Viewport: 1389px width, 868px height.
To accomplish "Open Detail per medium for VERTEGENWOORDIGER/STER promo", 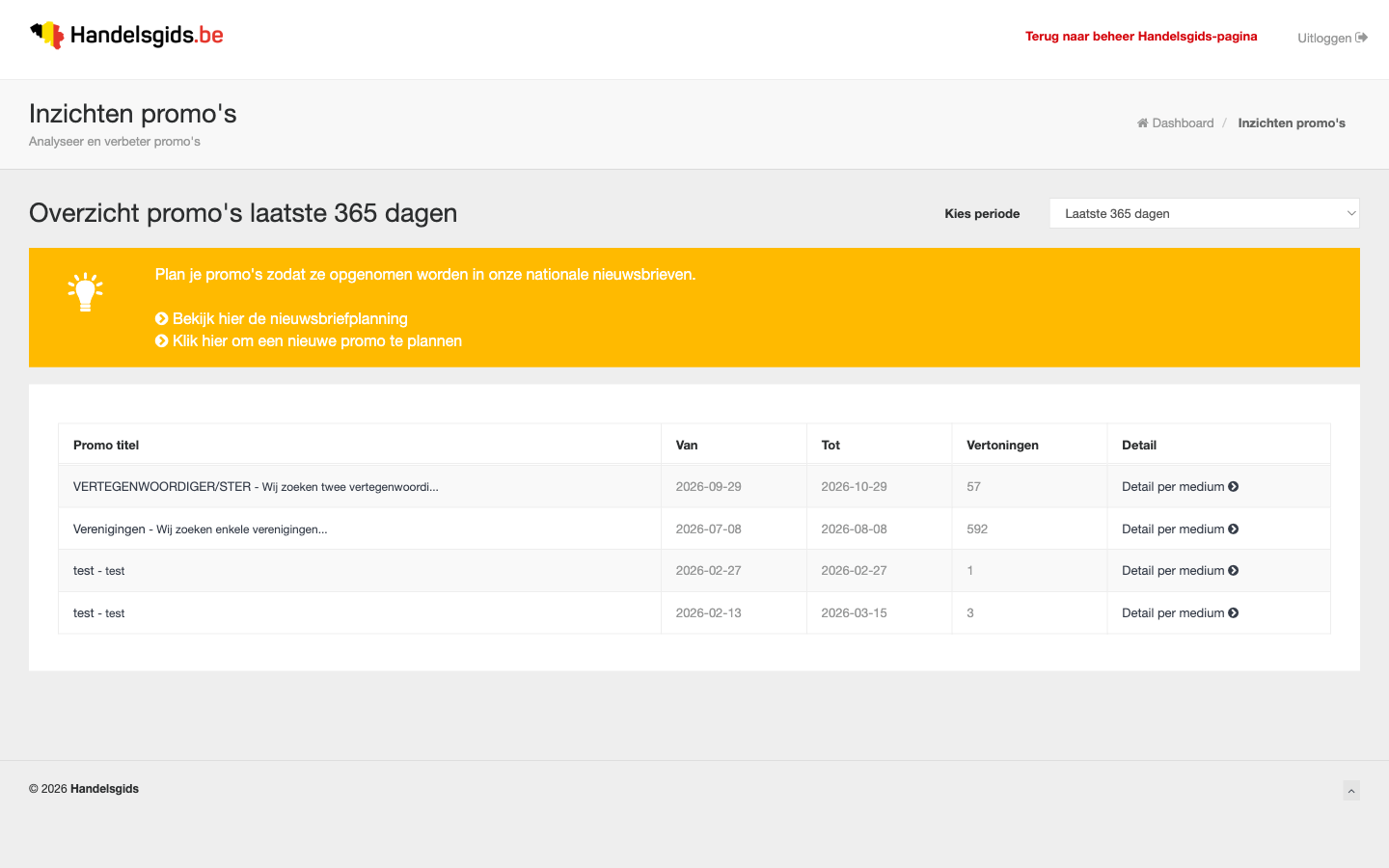I will tap(1180, 487).
